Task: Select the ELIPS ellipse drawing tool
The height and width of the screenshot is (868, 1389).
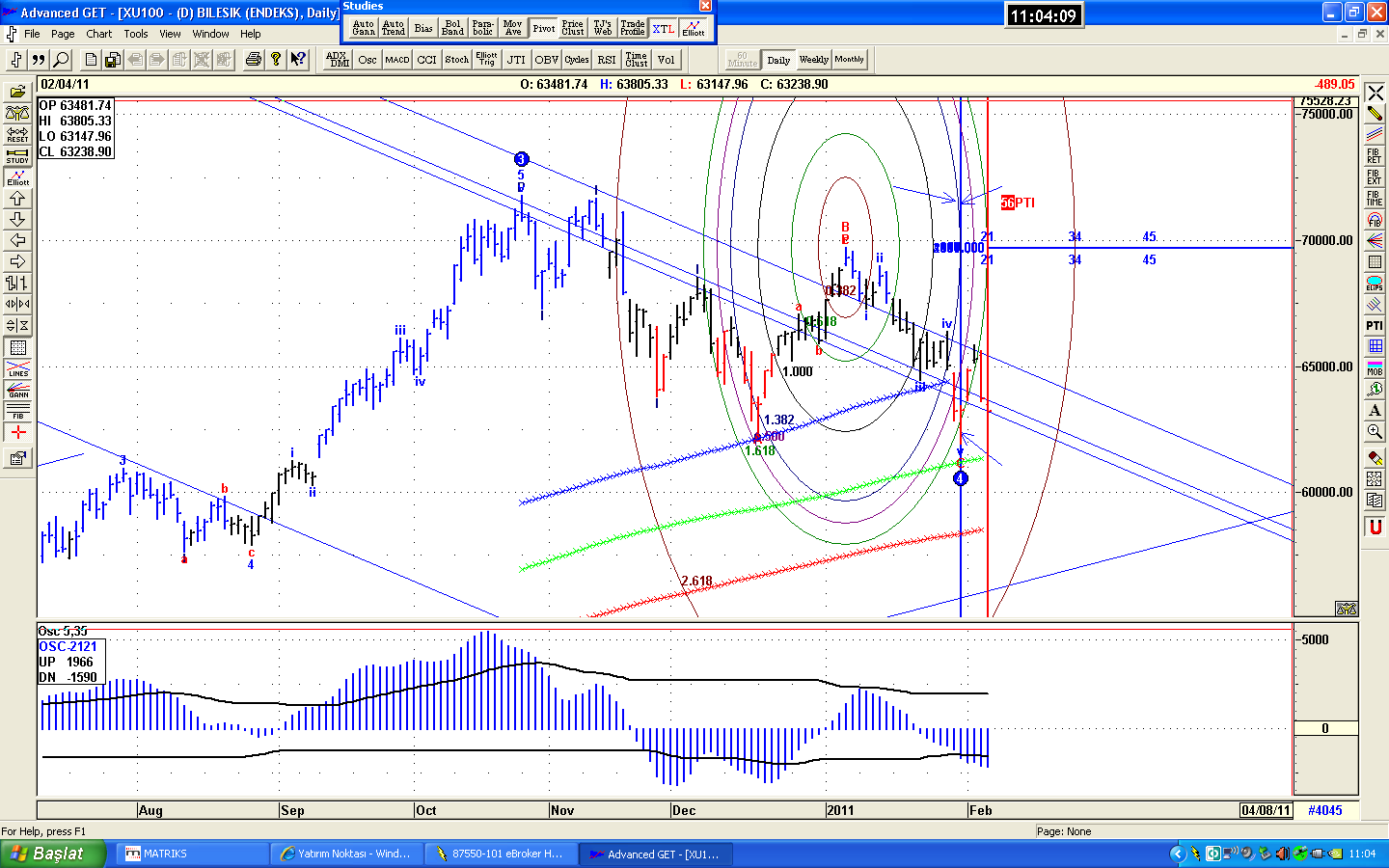Action: [1375, 284]
